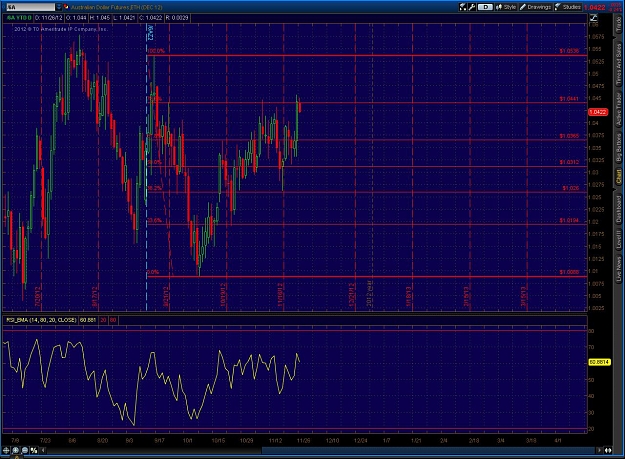Open chart settings wrench icon
This screenshot has height=459, width=625.
[x=472, y=7]
